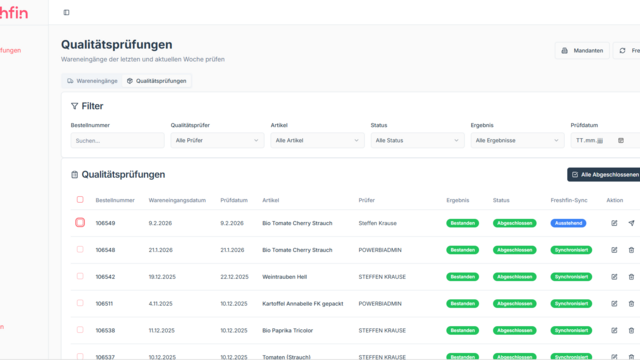Edit quality check 106538

point(614,331)
